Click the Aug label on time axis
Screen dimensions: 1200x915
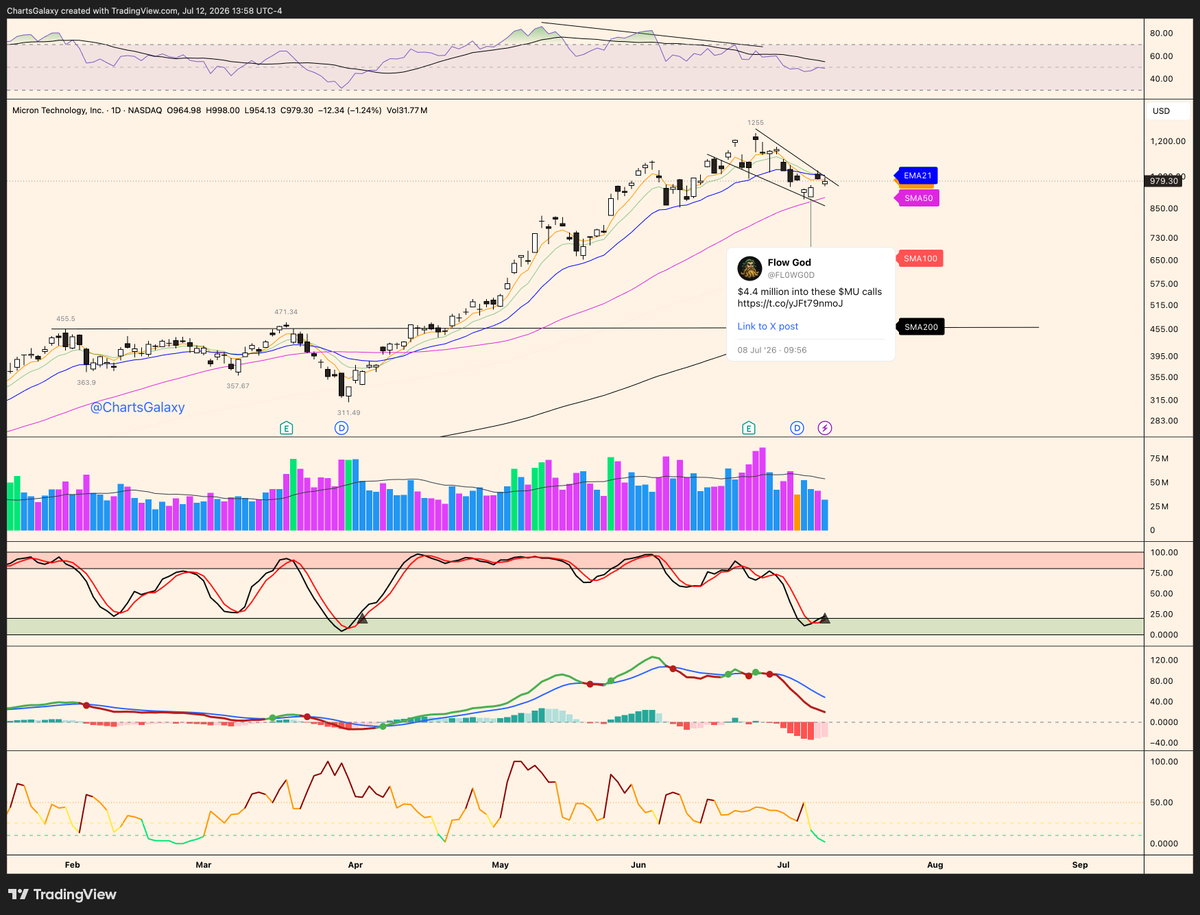(x=935, y=863)
